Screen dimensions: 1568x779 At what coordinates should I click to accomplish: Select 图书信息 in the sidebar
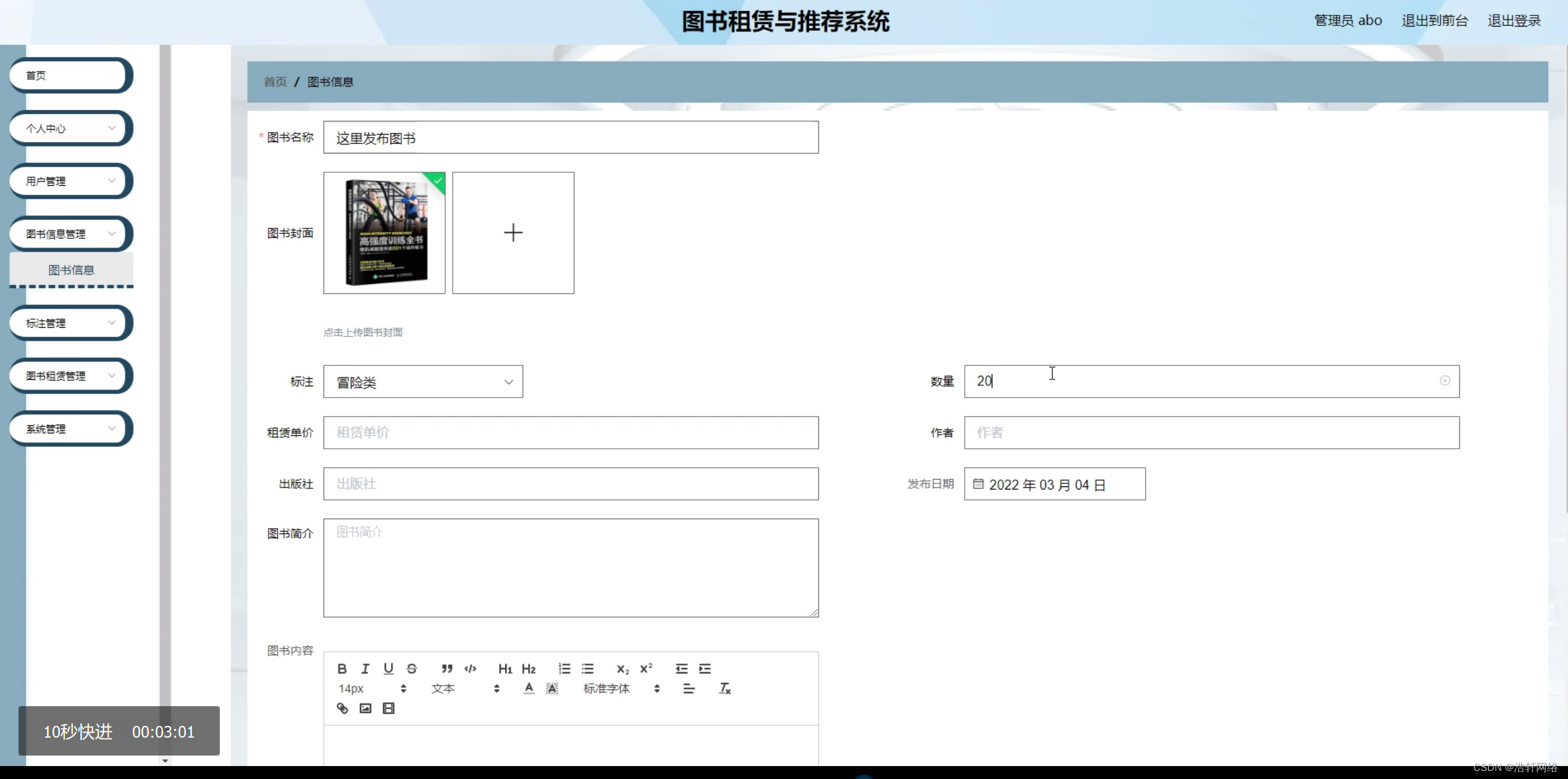click(71, 270)
